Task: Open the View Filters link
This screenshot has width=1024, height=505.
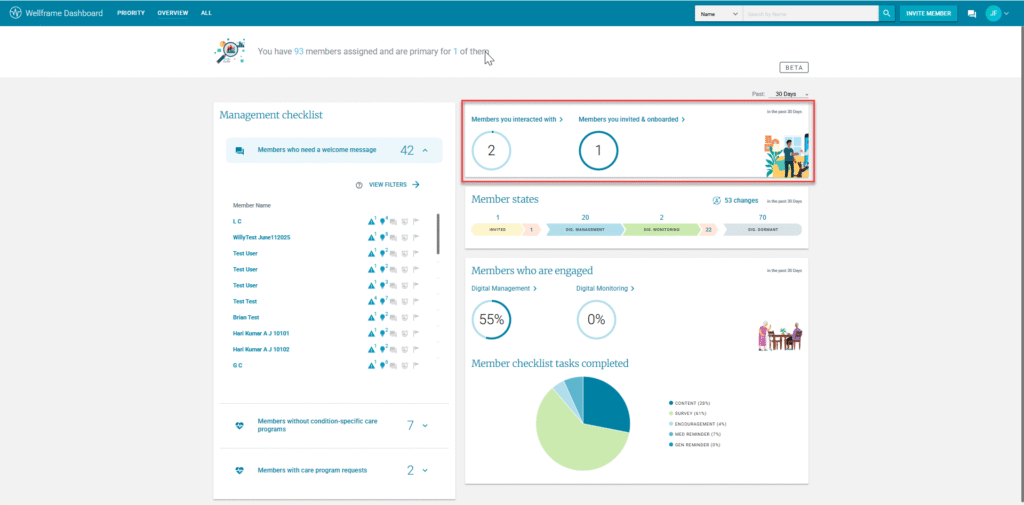Action: coord(394,185)
